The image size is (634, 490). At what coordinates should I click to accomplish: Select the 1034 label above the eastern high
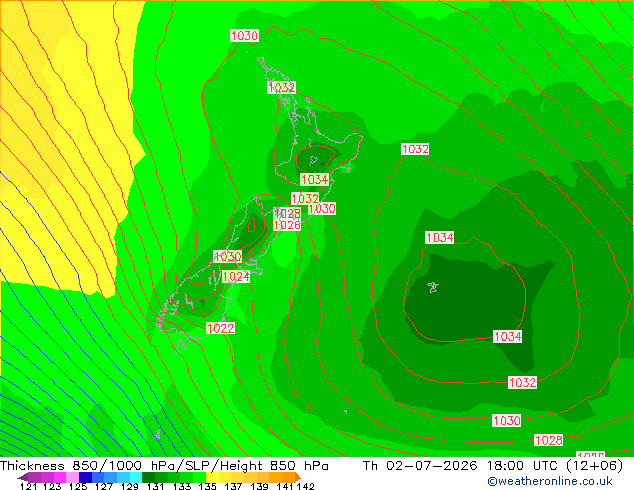point(440,237)
